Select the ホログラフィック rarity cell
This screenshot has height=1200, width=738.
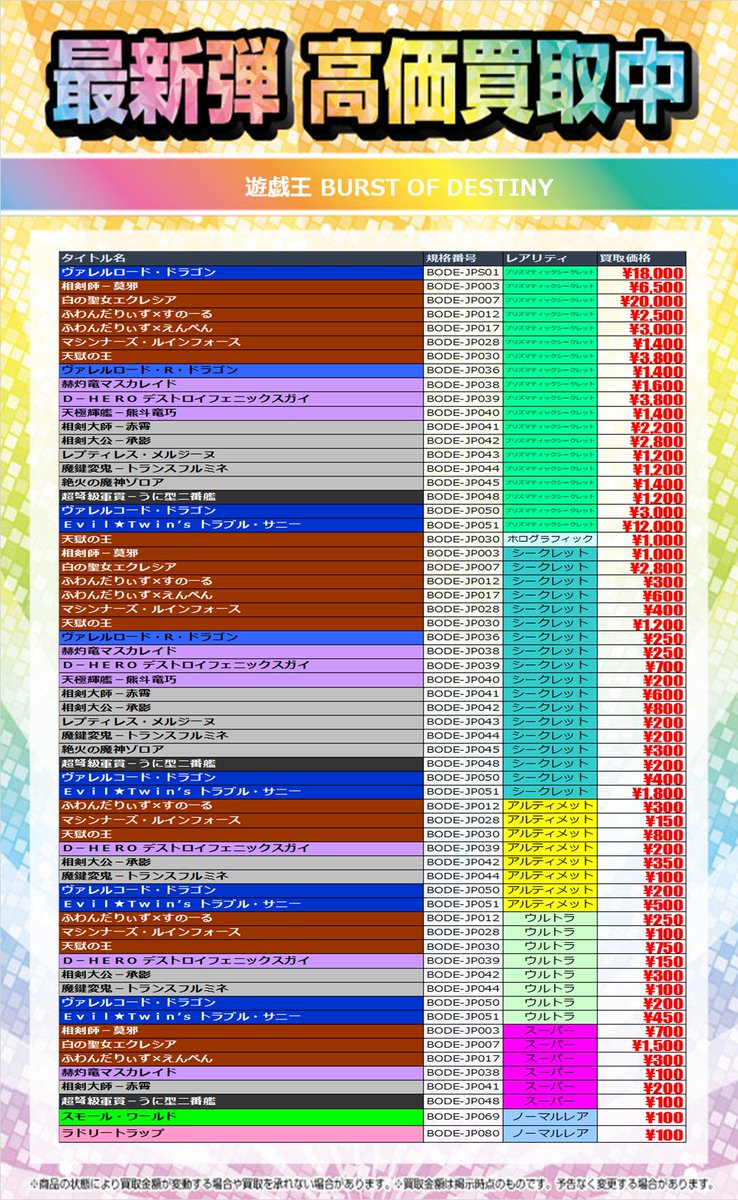pyautogui.click(x=550, y=538)
